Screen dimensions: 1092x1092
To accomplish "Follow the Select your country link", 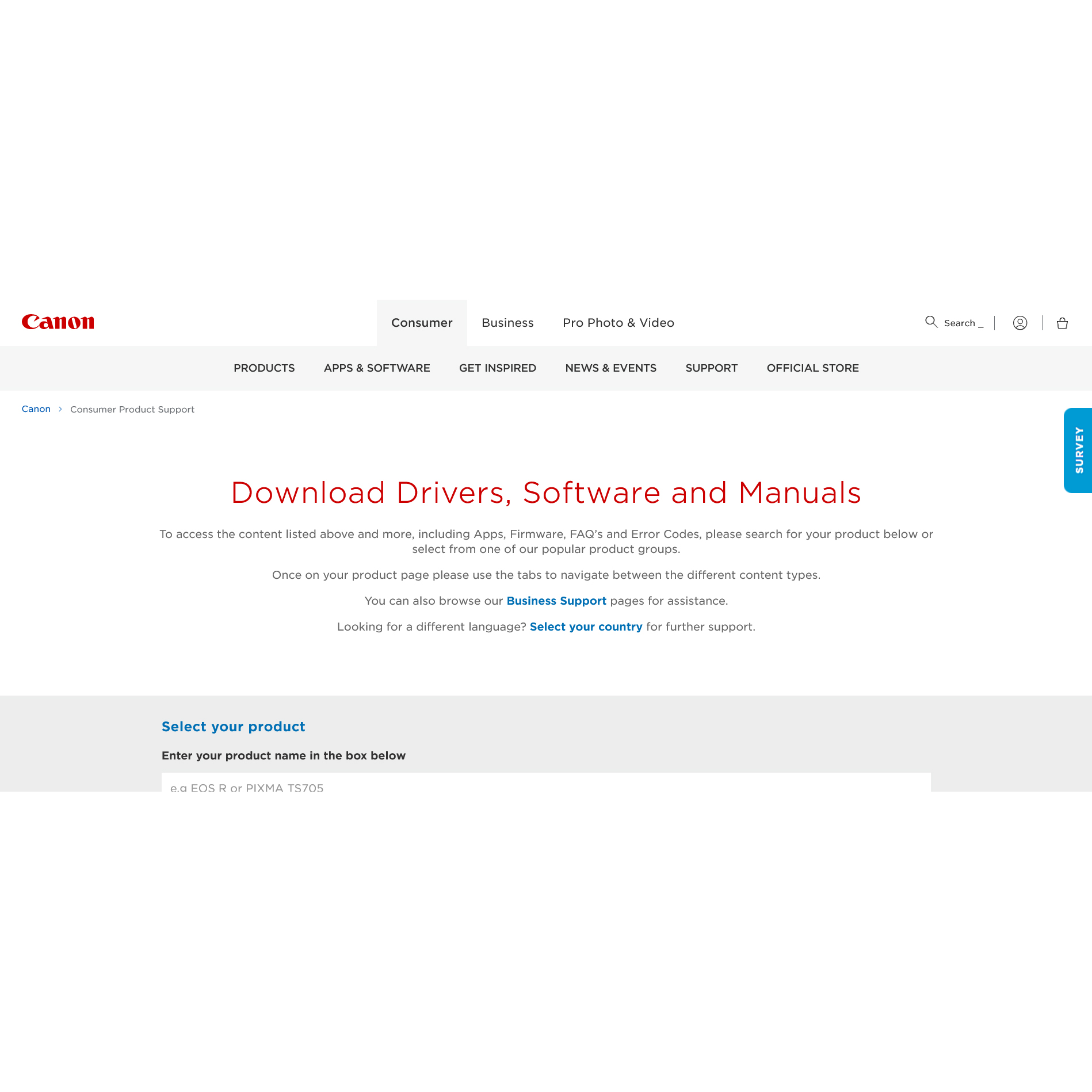I will point(586,627).
